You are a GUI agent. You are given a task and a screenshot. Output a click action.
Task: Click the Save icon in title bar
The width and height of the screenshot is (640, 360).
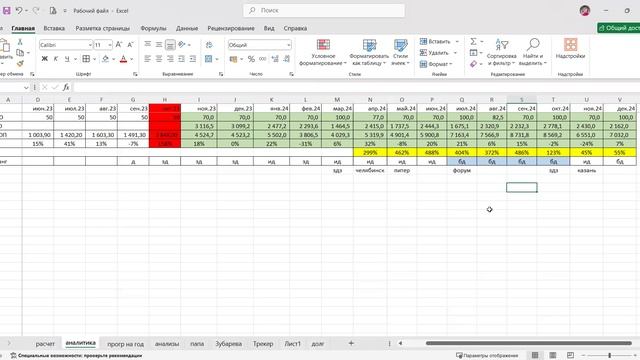click(x=7, y=11)
